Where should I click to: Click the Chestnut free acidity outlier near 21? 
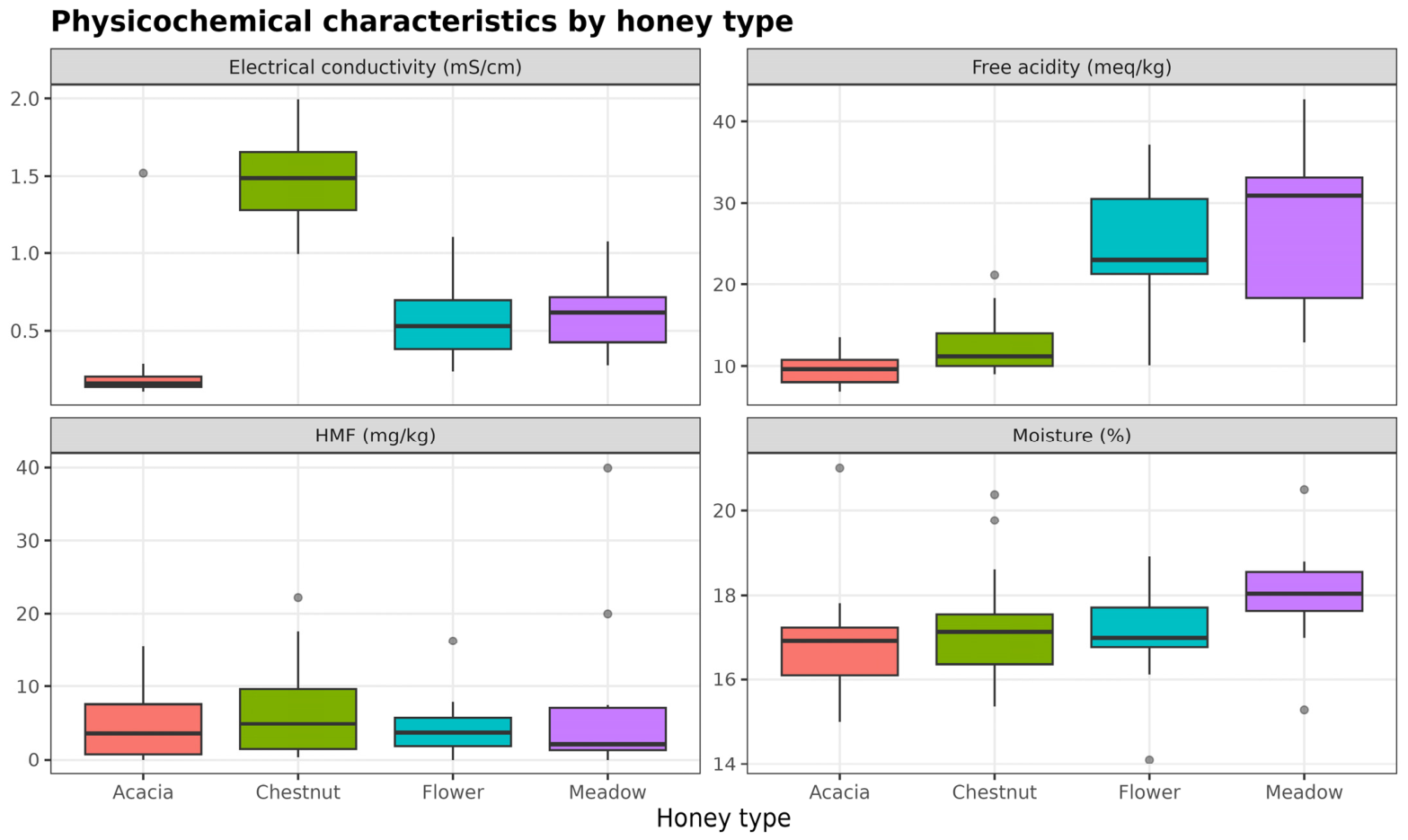[x=995, y=275]
